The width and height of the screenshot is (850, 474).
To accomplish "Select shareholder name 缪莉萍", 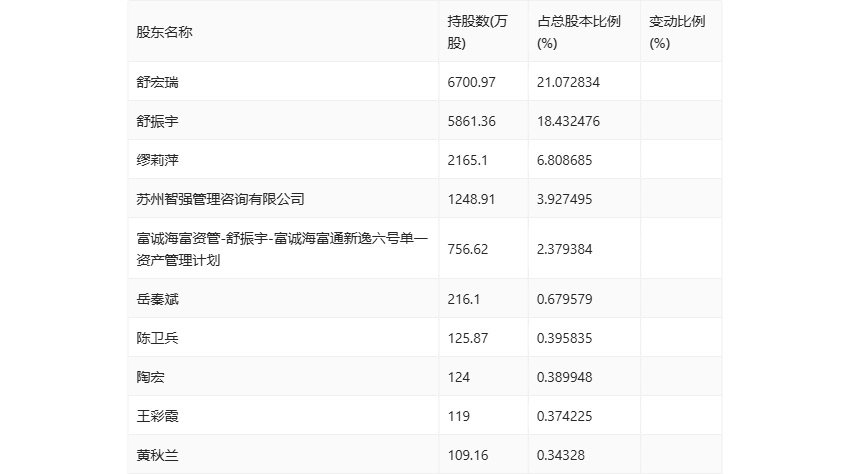I will [157, 160].
